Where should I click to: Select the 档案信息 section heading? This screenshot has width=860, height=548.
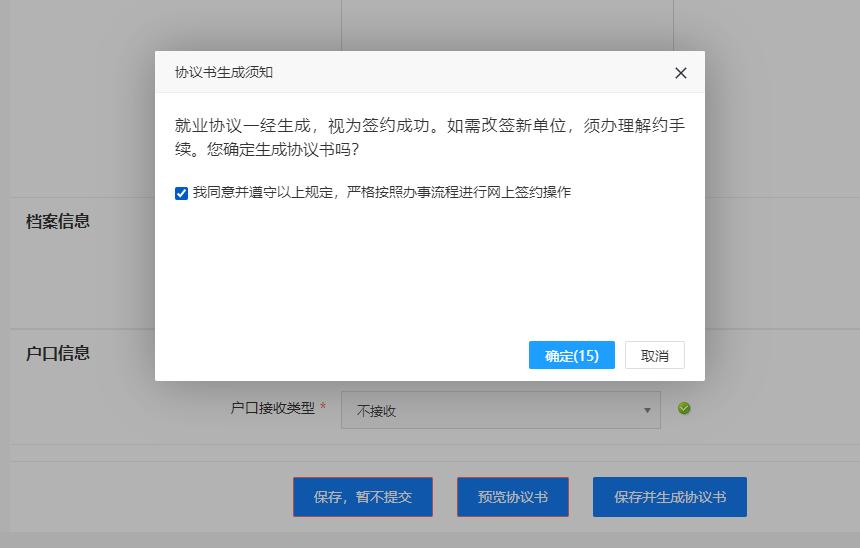point(58,222)
